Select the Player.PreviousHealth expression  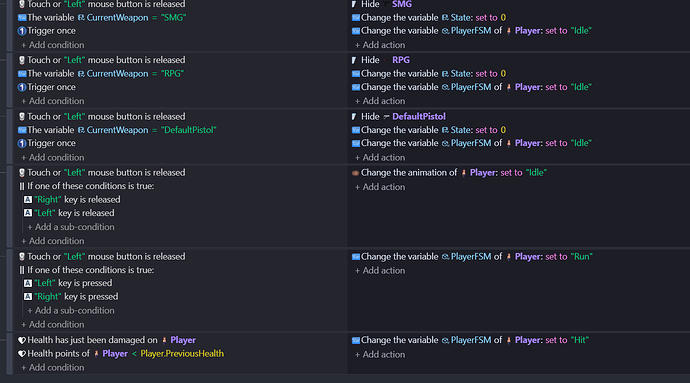[182, 354]
